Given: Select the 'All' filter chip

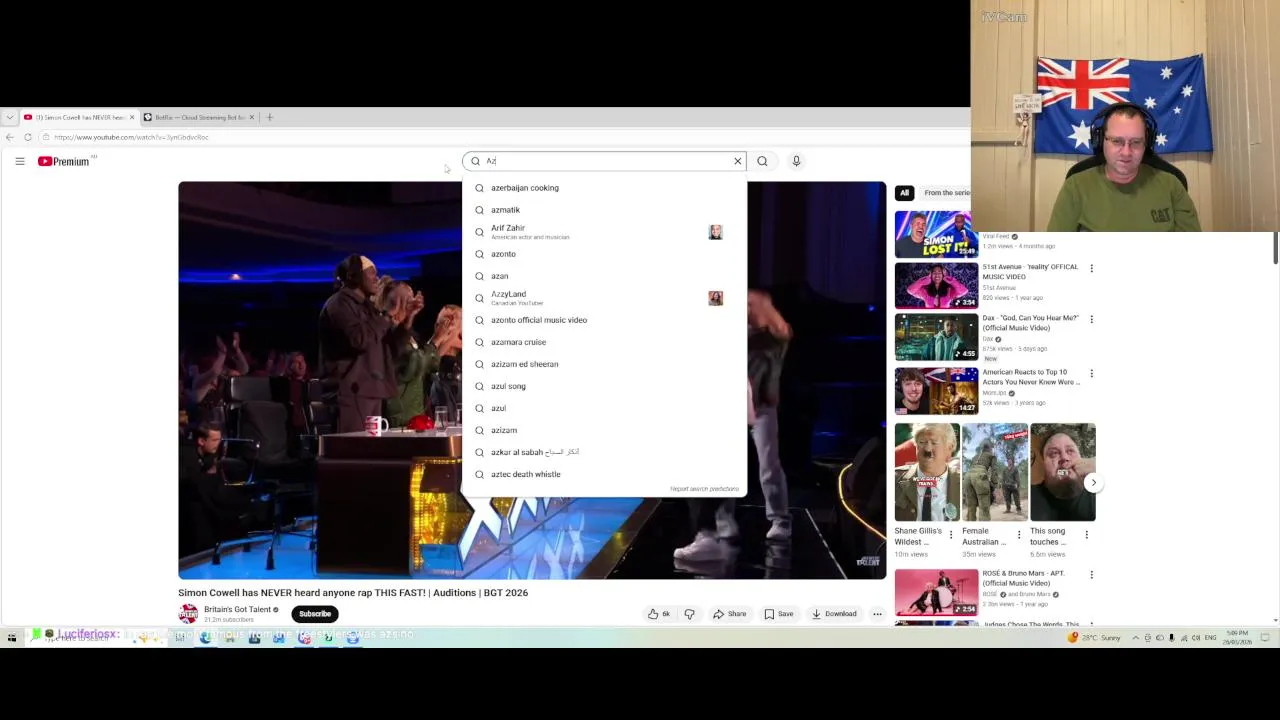Looking at the screenshot, I should (x=904, y=193).
